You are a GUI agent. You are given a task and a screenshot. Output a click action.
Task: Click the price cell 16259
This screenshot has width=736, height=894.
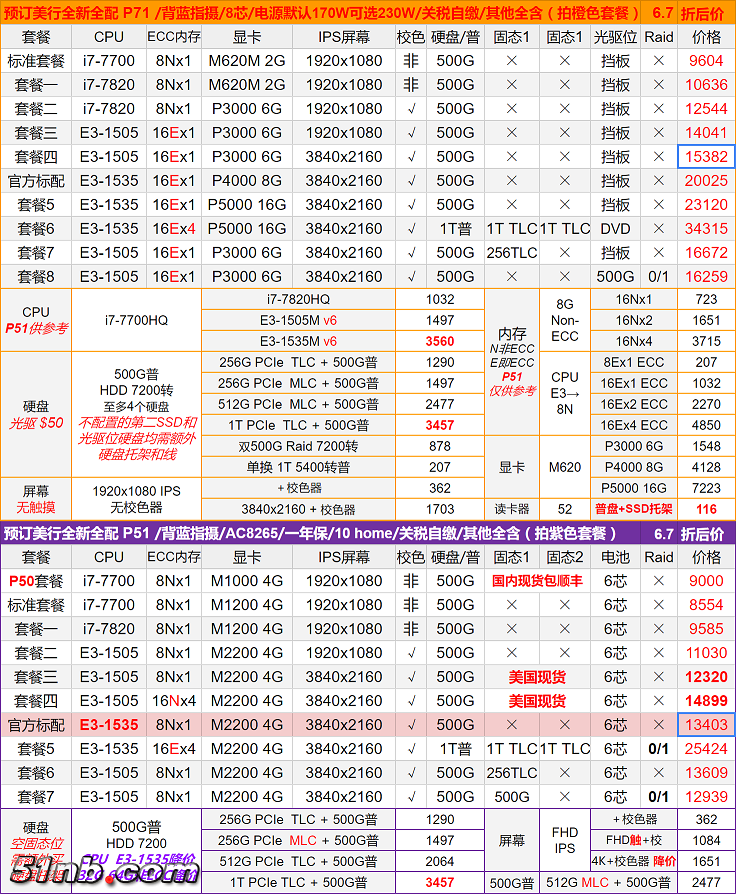click(706, 277)
